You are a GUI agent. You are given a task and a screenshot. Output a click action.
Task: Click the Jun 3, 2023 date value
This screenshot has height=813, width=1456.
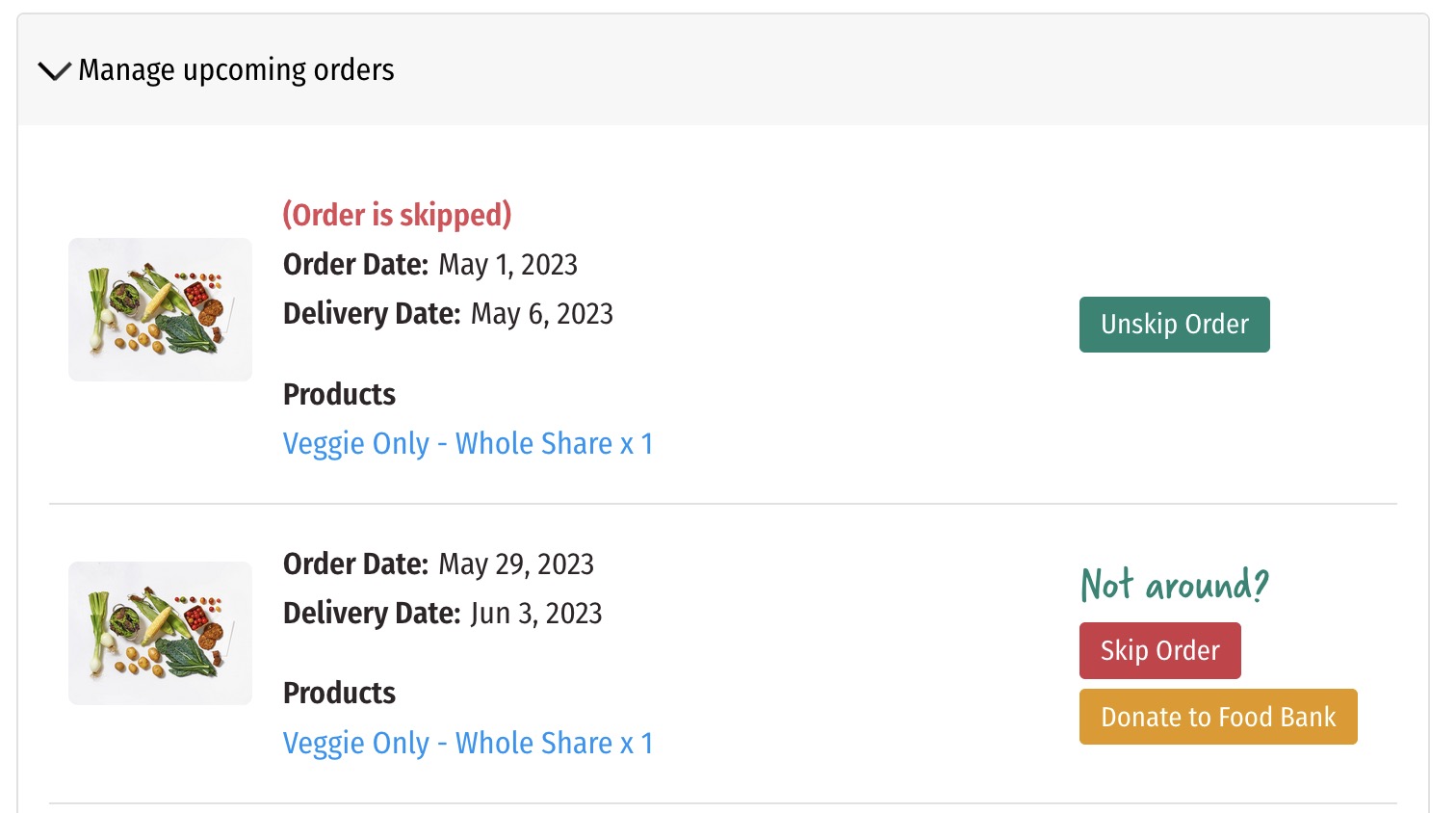click(x=536, y=614)
